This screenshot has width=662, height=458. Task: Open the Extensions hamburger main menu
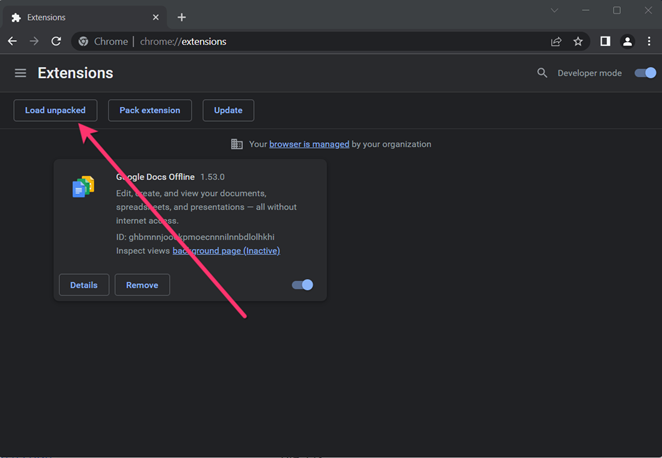pos(20,73)
